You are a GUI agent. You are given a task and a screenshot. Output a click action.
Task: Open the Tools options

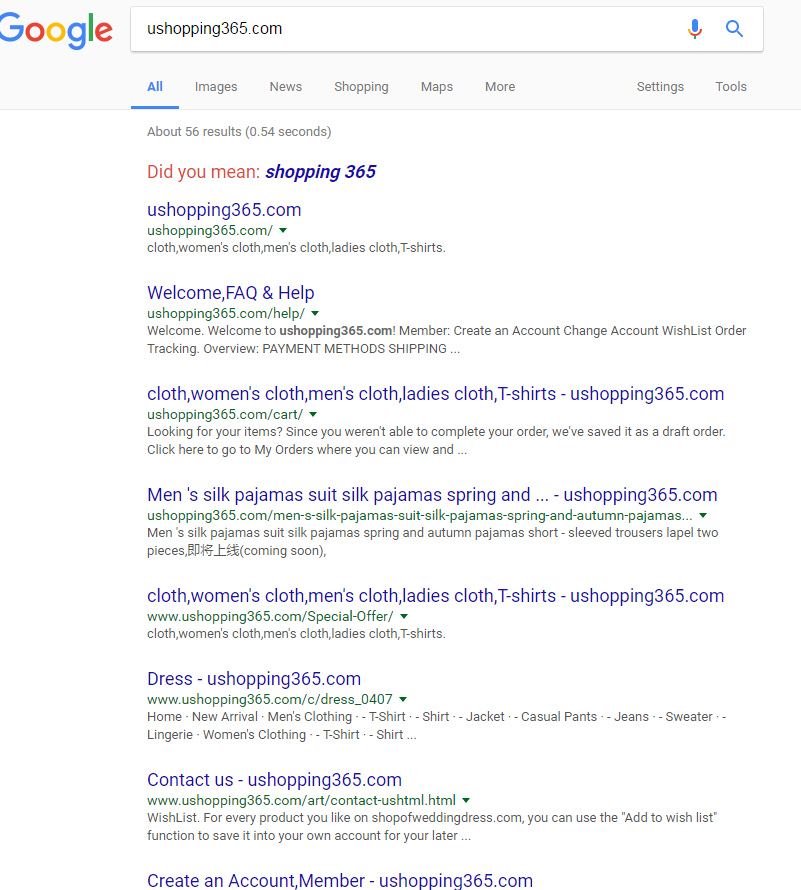(731, 87)
